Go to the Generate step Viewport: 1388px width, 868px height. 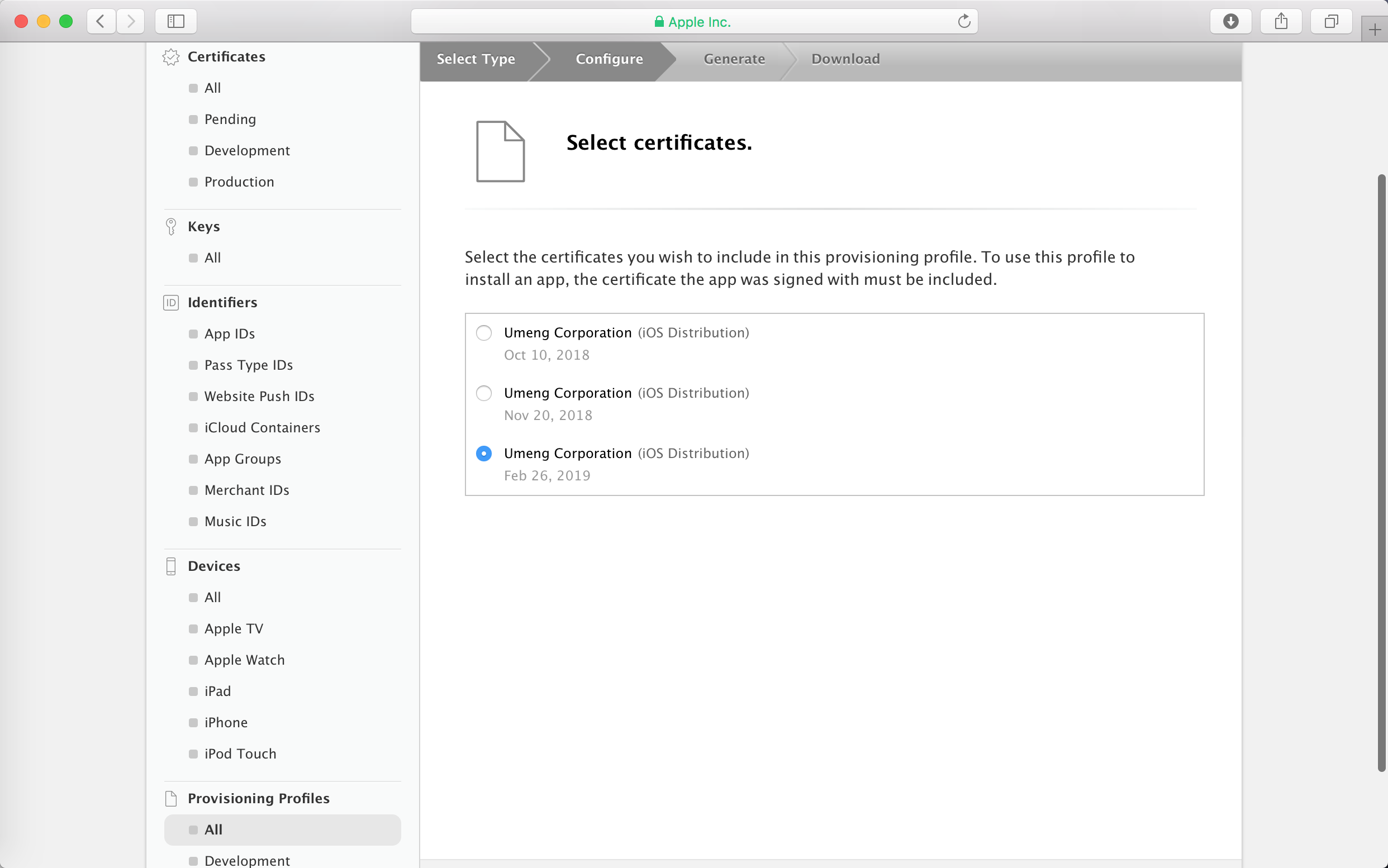(x=734, y=59)
